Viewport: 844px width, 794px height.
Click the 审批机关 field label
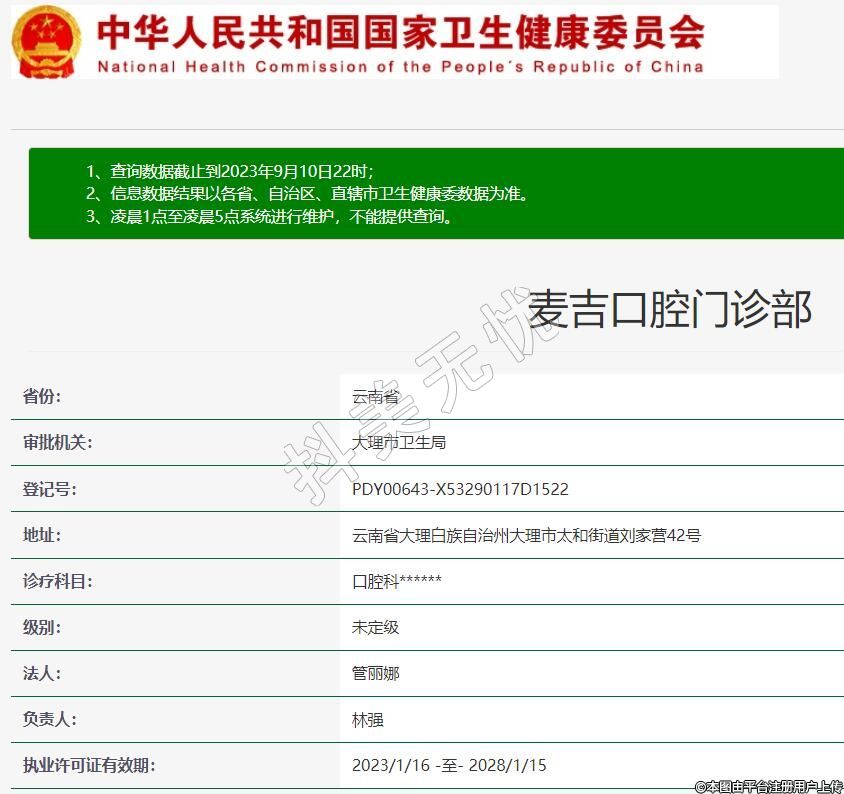(57, 443)
